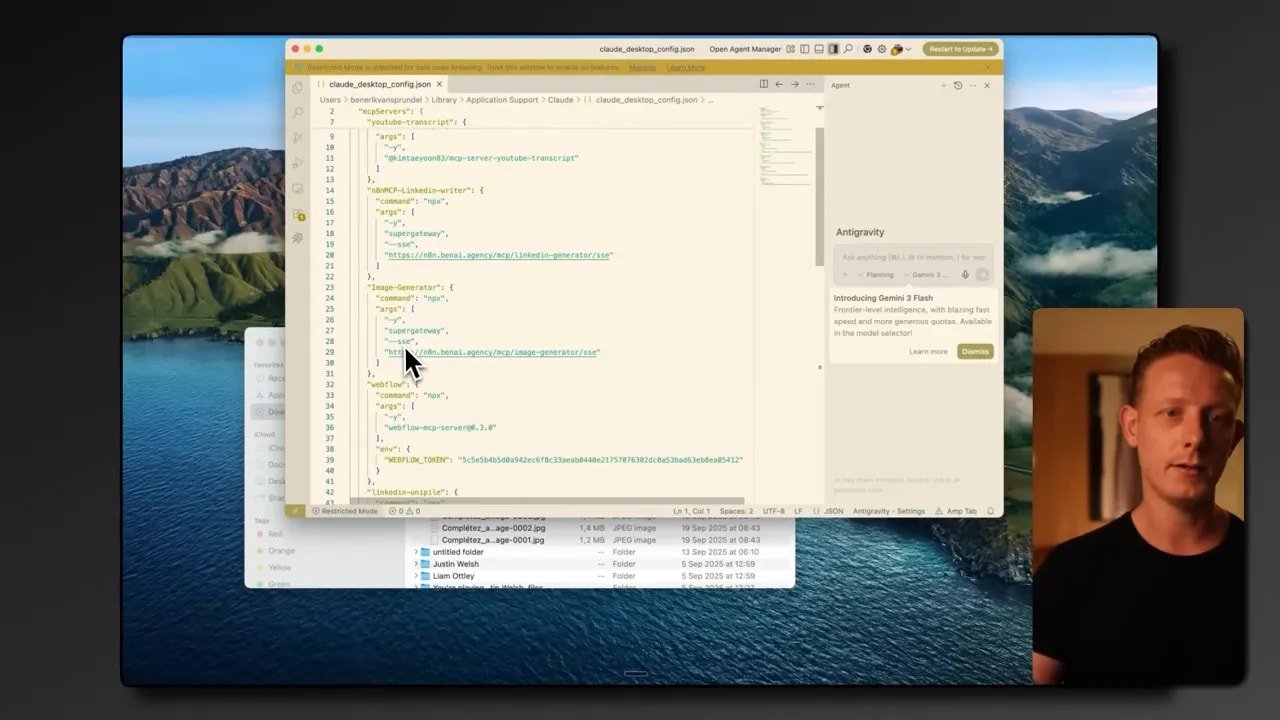Image resolution: width=1280 pixels, height=720 pixels.
Task: Click the back navigation arrow above the editor
Action: pos(779,84)
